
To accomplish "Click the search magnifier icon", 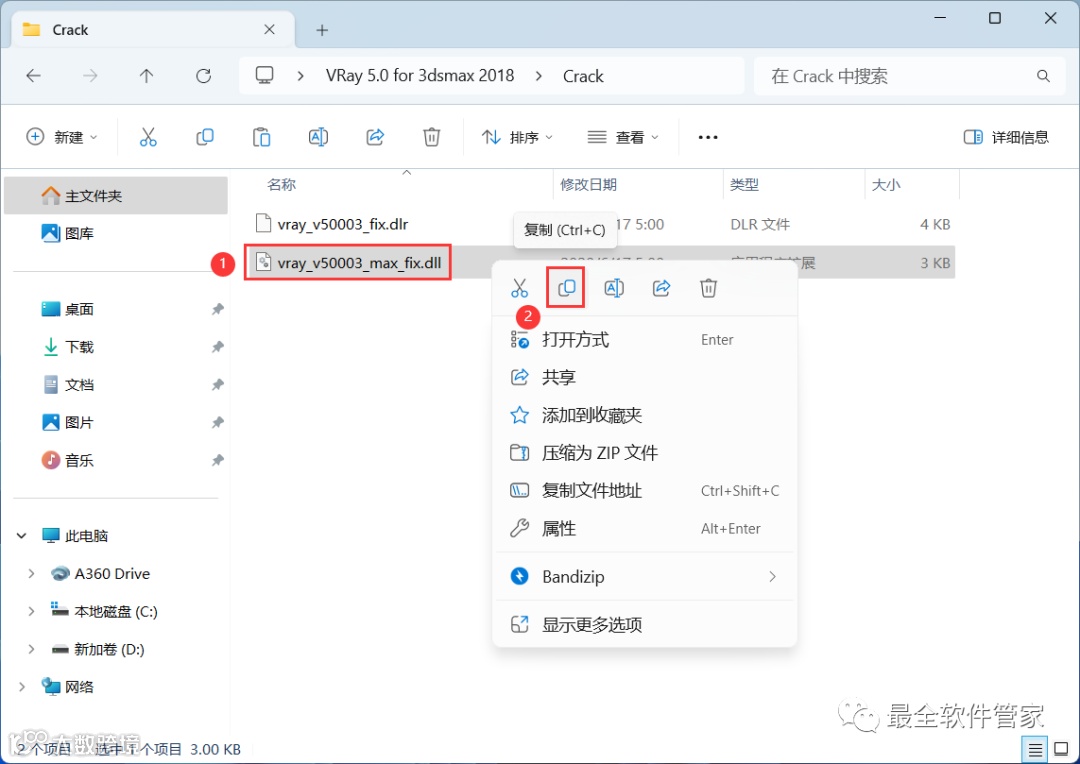I will point(1043,76).
